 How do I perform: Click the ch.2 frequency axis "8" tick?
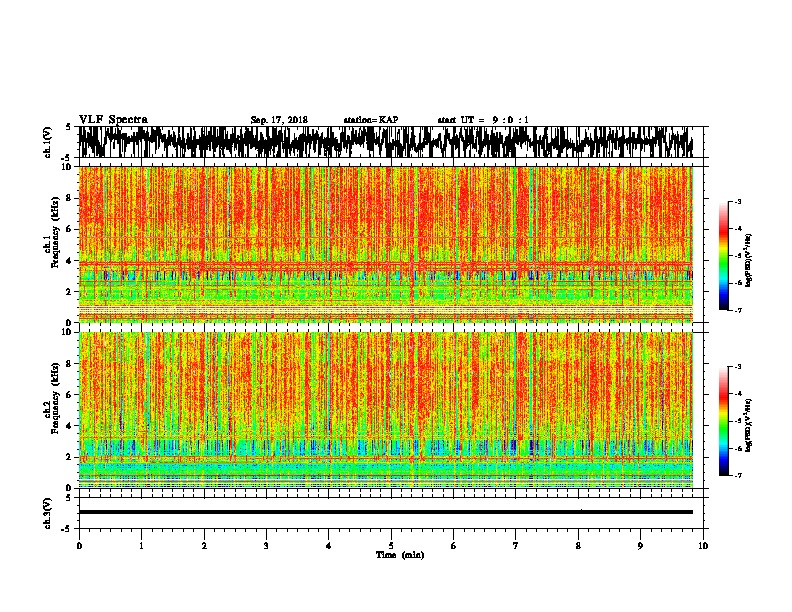(x=69, y=364)
